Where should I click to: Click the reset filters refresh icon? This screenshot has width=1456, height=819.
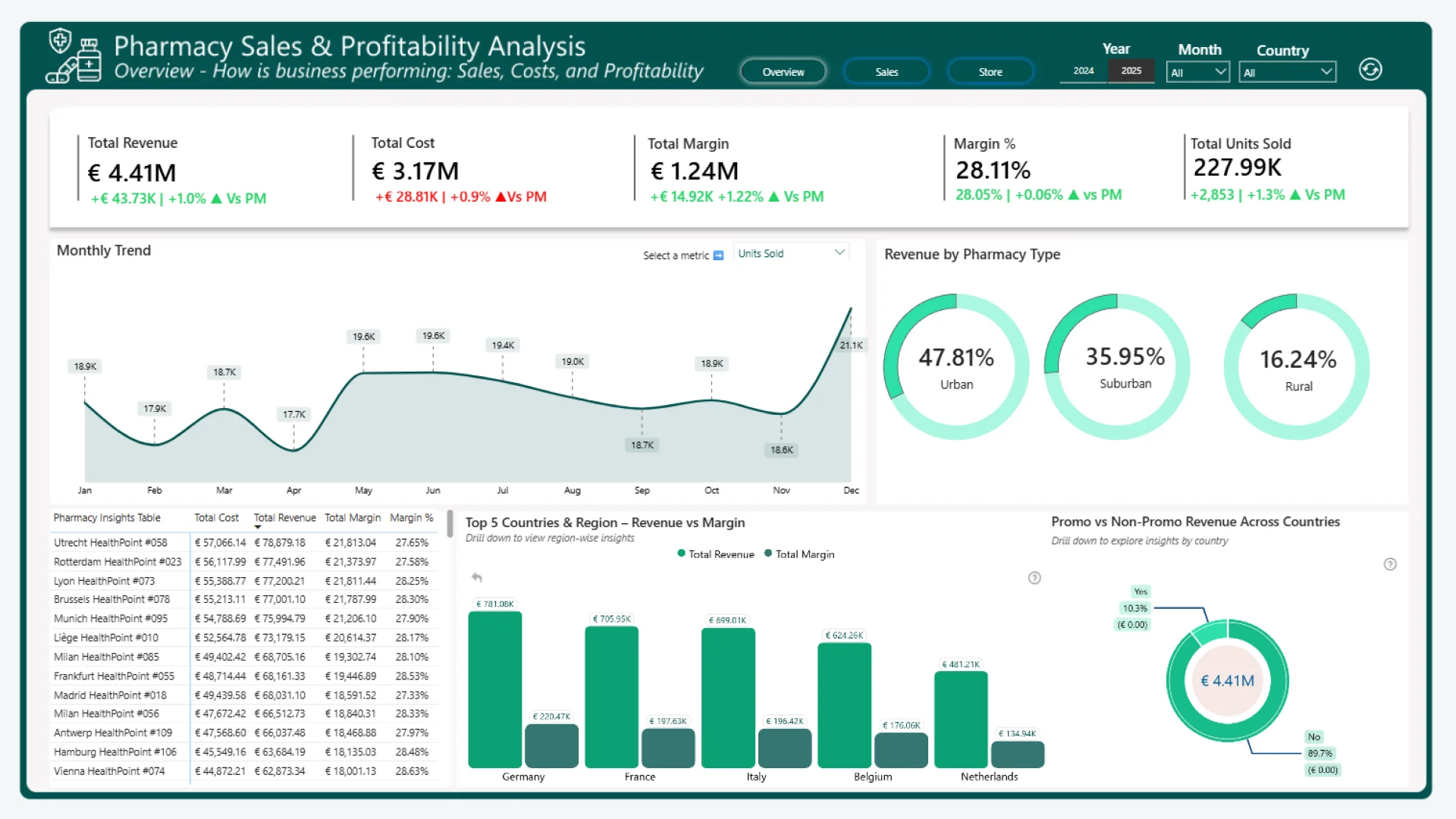pos(1370,70)
